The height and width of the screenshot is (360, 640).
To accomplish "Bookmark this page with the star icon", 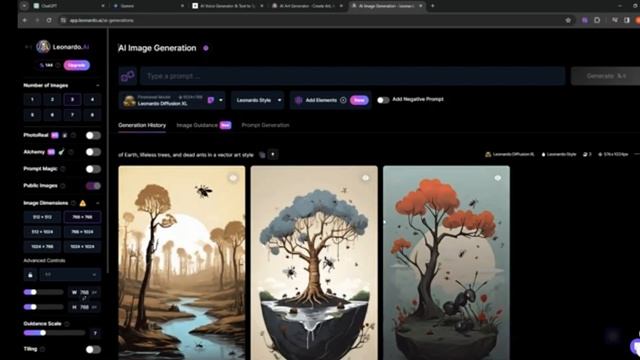I will 568,20.
